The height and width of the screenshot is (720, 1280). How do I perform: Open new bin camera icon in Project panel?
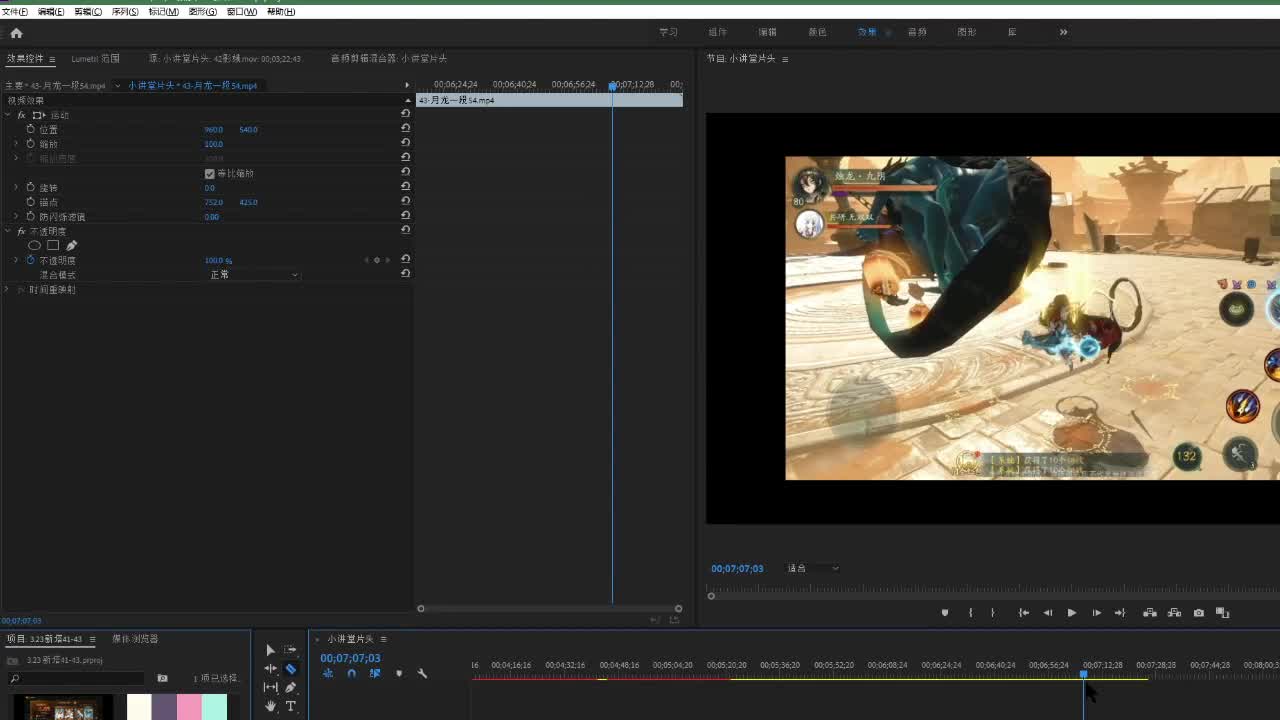(162, 678)
